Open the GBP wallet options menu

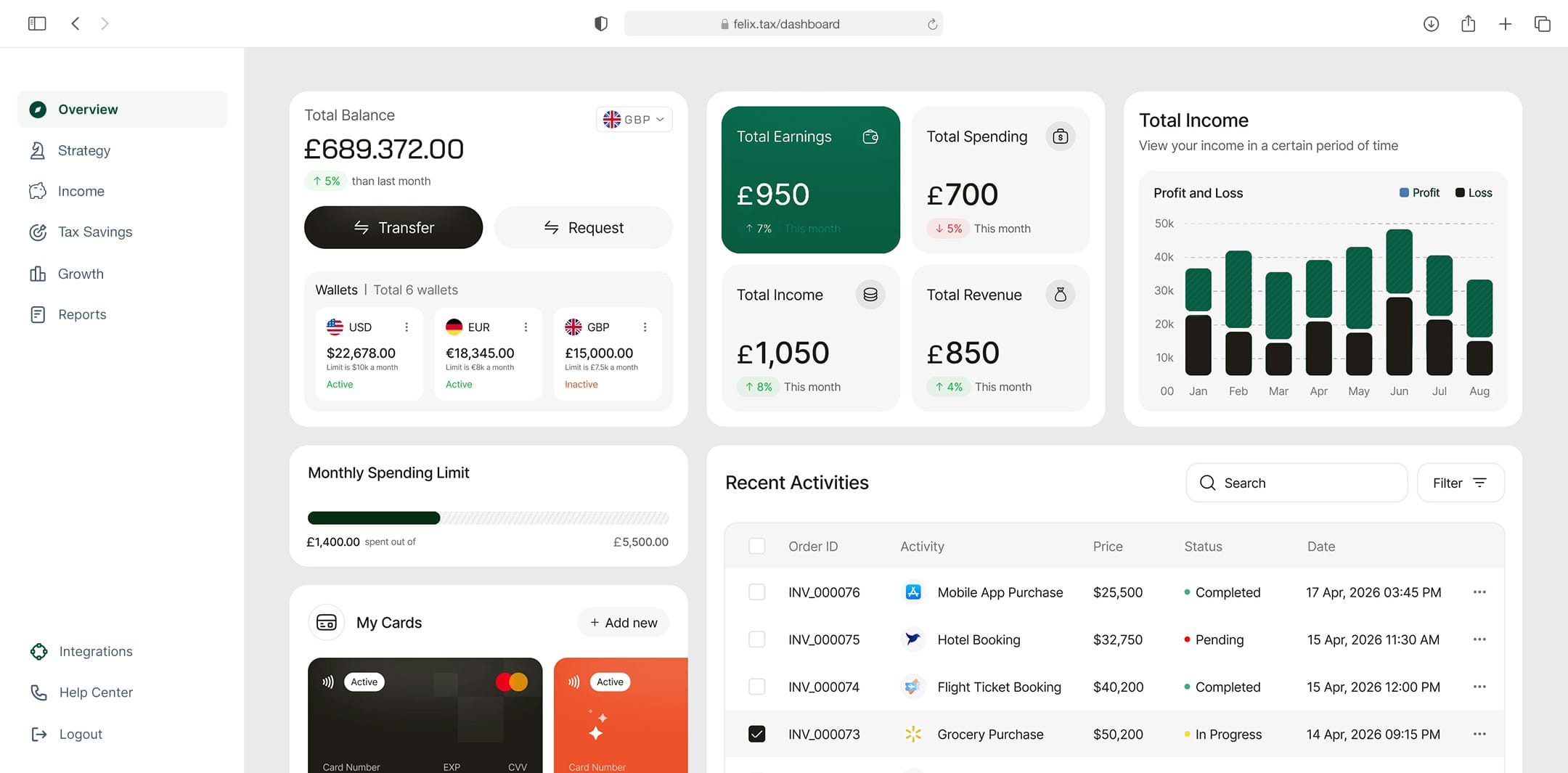click(x=645, y=327)
